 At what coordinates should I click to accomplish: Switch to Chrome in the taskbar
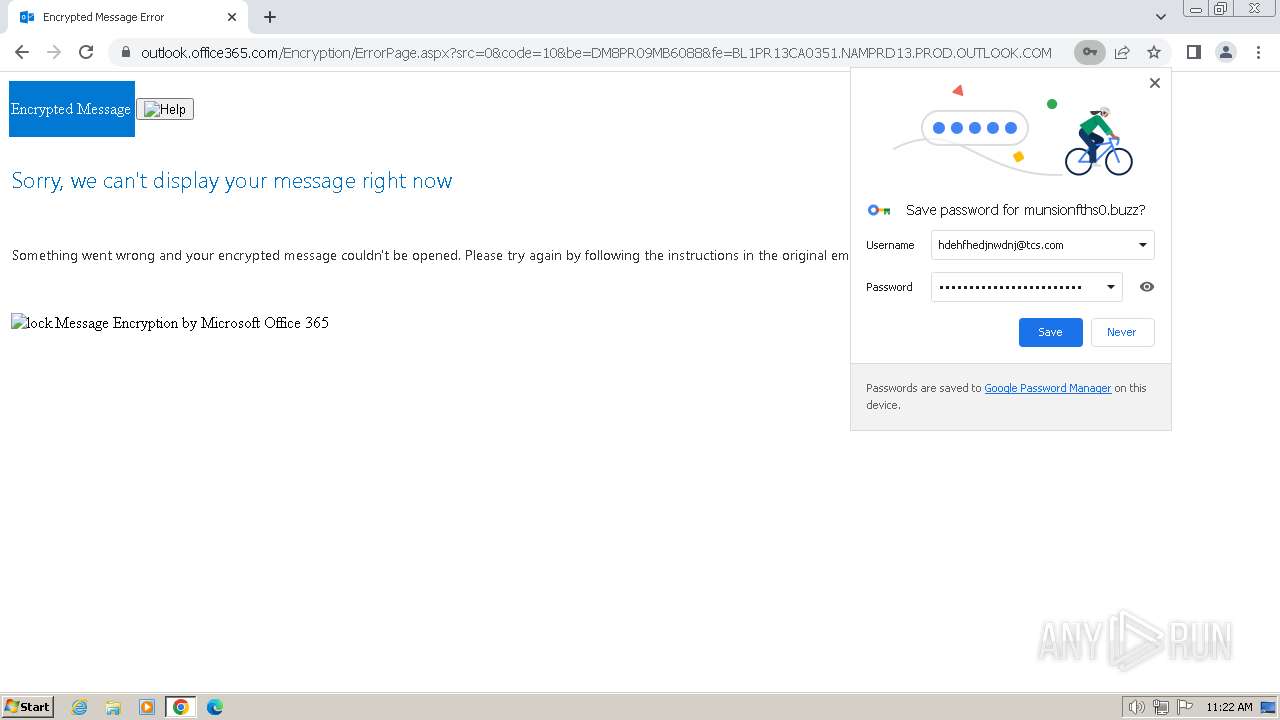coord(181,707)
